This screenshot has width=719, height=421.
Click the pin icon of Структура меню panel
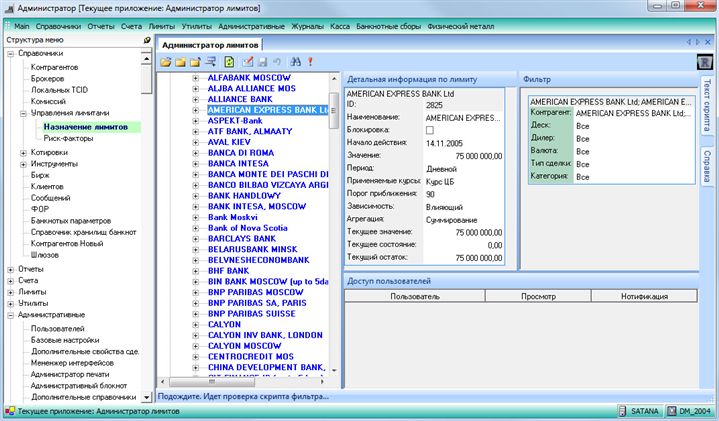147,40
